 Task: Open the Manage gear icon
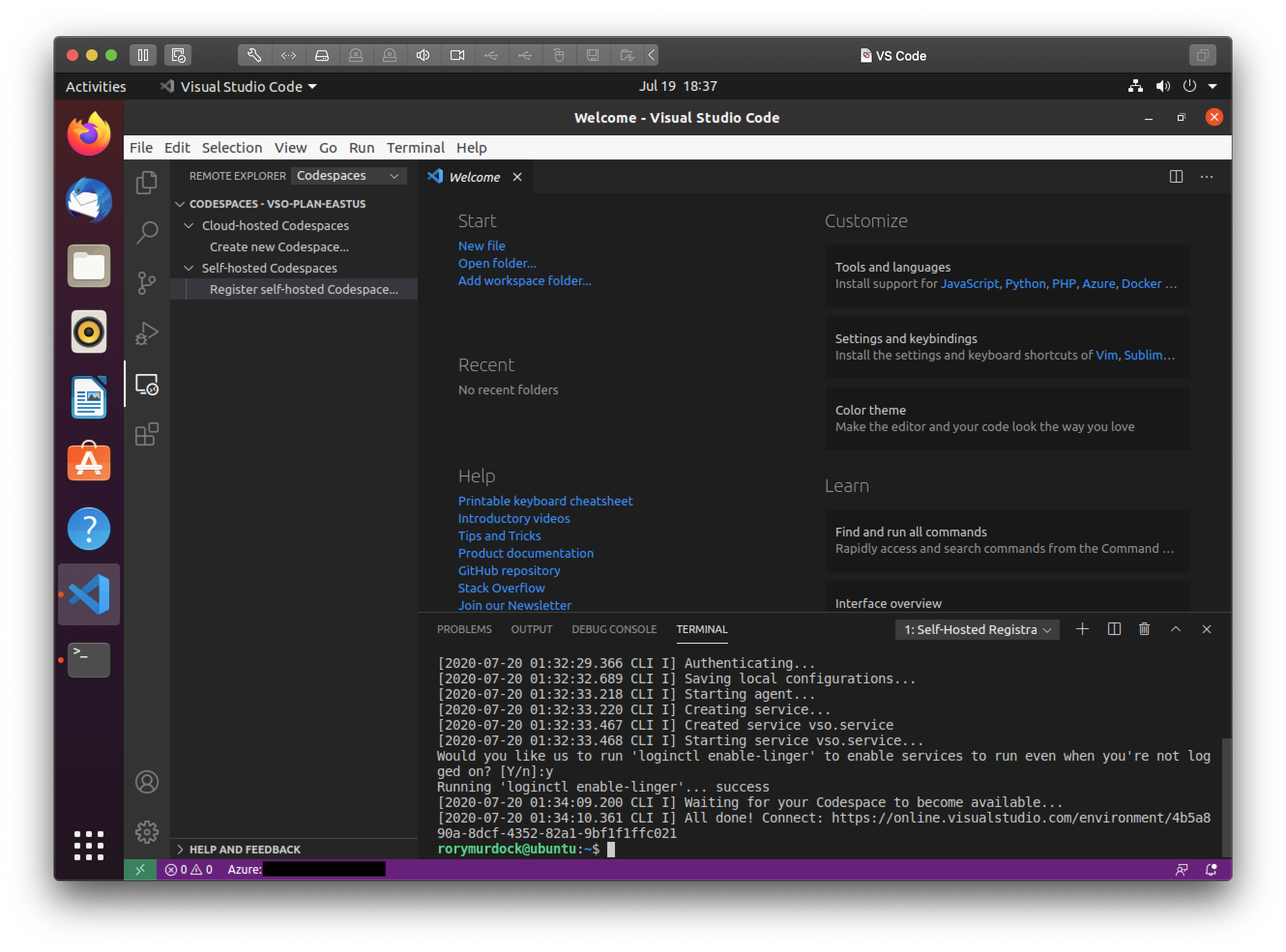click(x=146, y=832)
